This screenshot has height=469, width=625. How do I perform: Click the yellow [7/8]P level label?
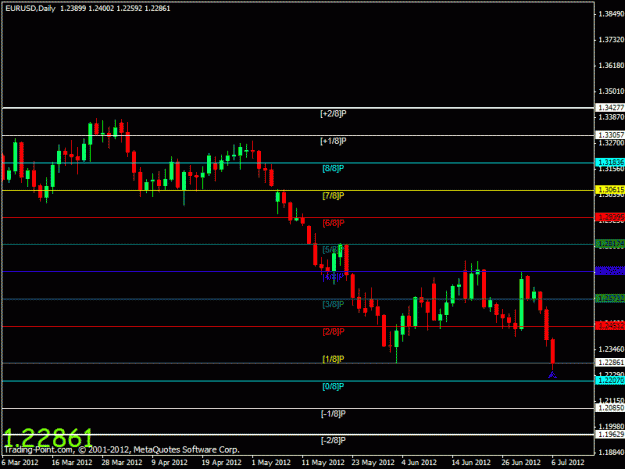pos(333,196)
